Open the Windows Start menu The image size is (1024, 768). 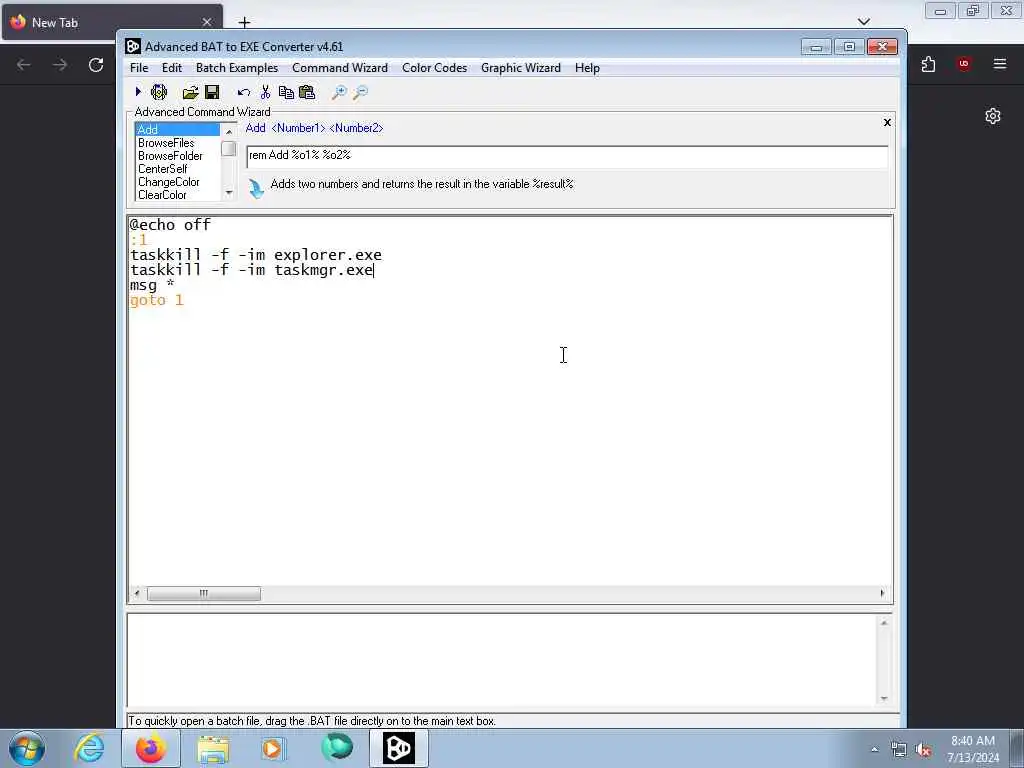(x=27, y=748)
